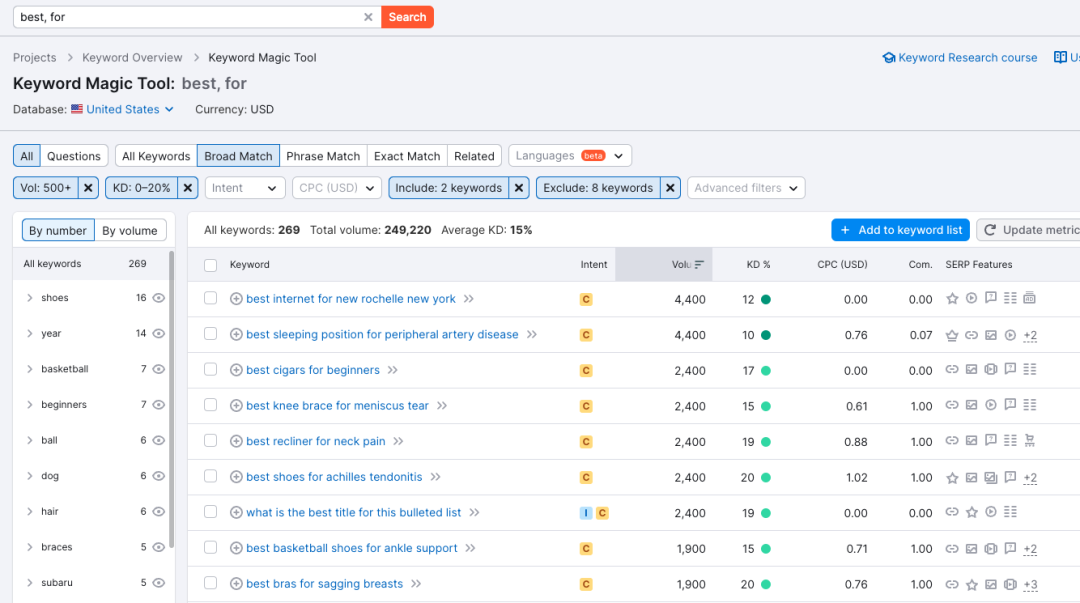This screenshot has width=1080, height=603.
Task: Click plus icon beside 'best knee brace for meniscus tear'
Action: pos(236,406)
